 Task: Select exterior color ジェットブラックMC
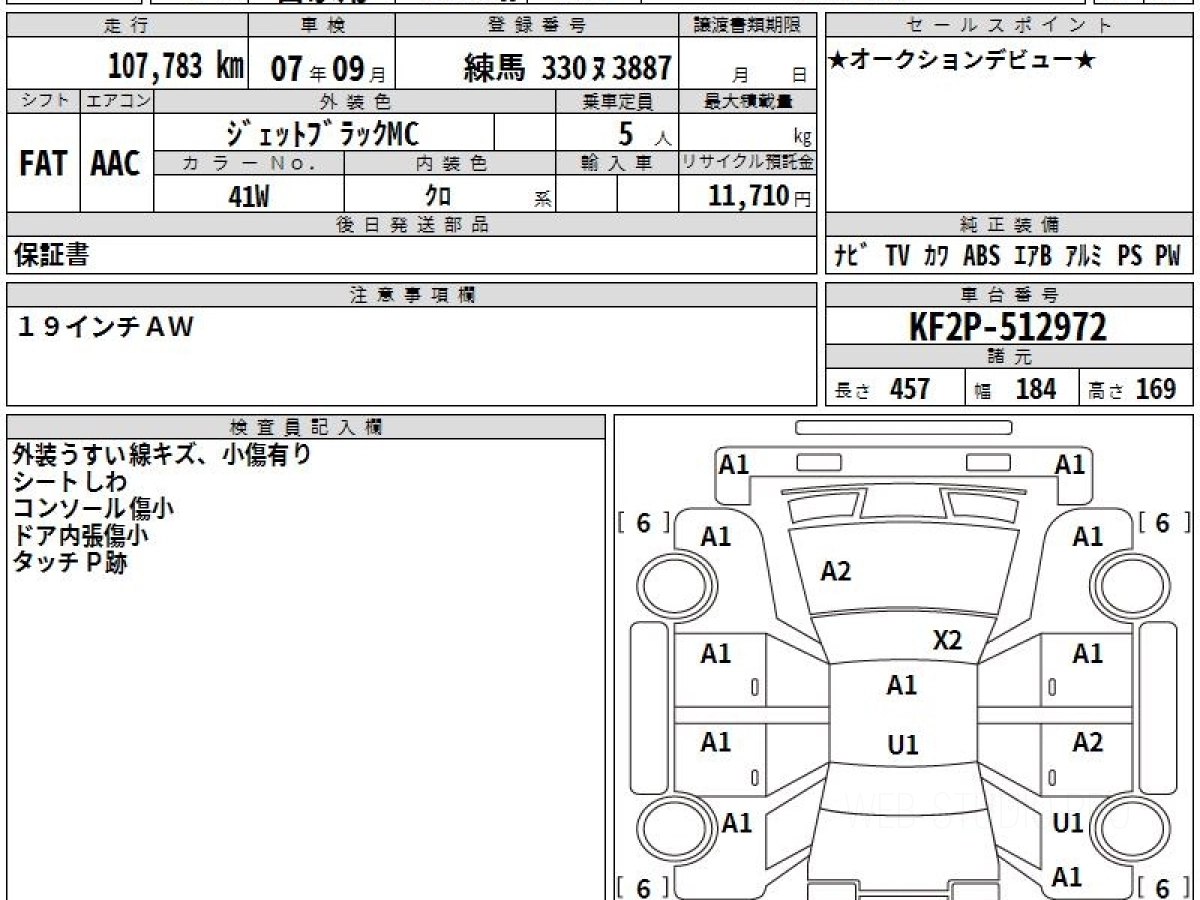coord(322,133)
